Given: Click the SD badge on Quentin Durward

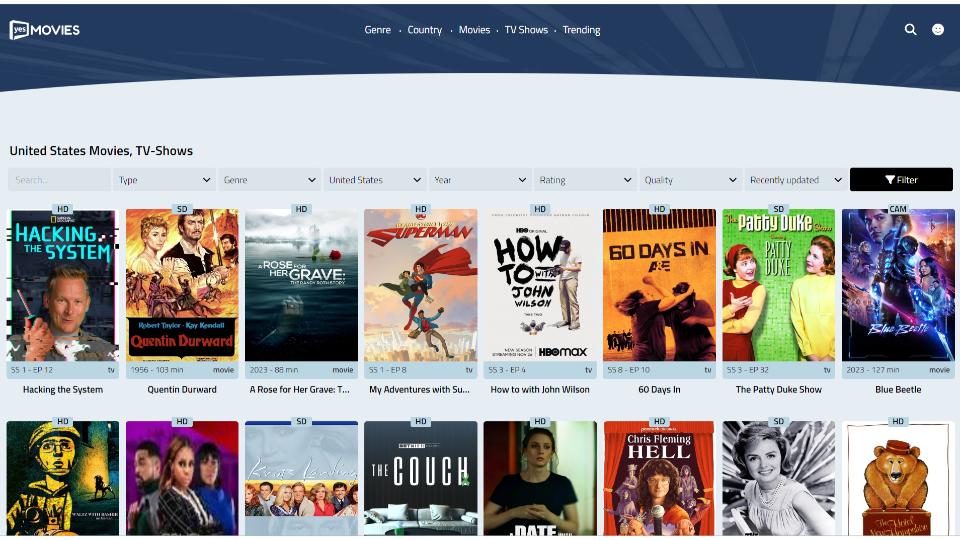Looking at the screenshot, I should [182, 209].
